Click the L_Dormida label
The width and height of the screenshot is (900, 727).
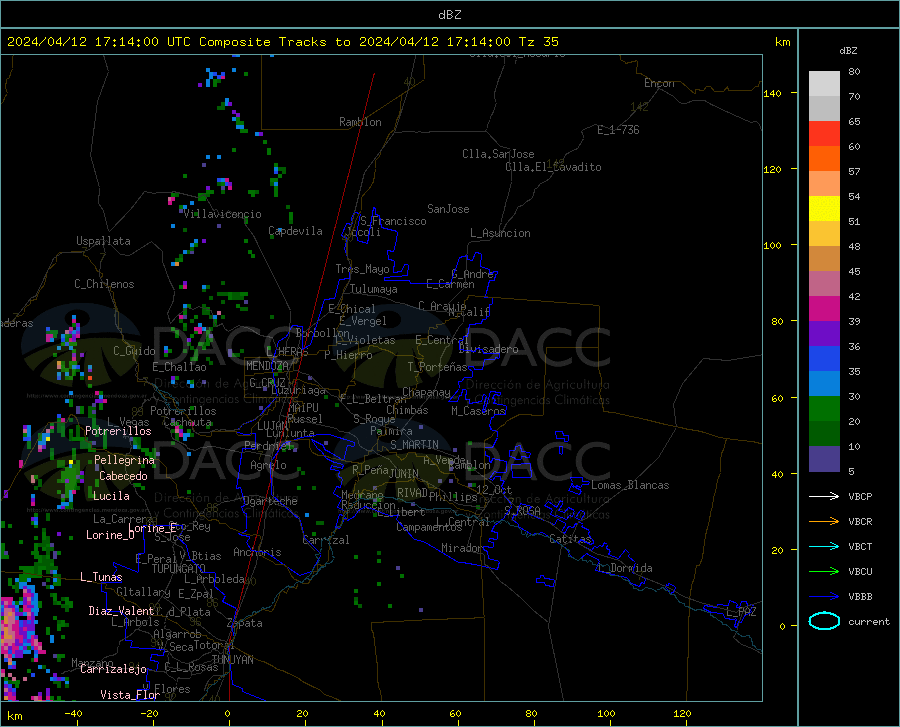tap(624, 568)
